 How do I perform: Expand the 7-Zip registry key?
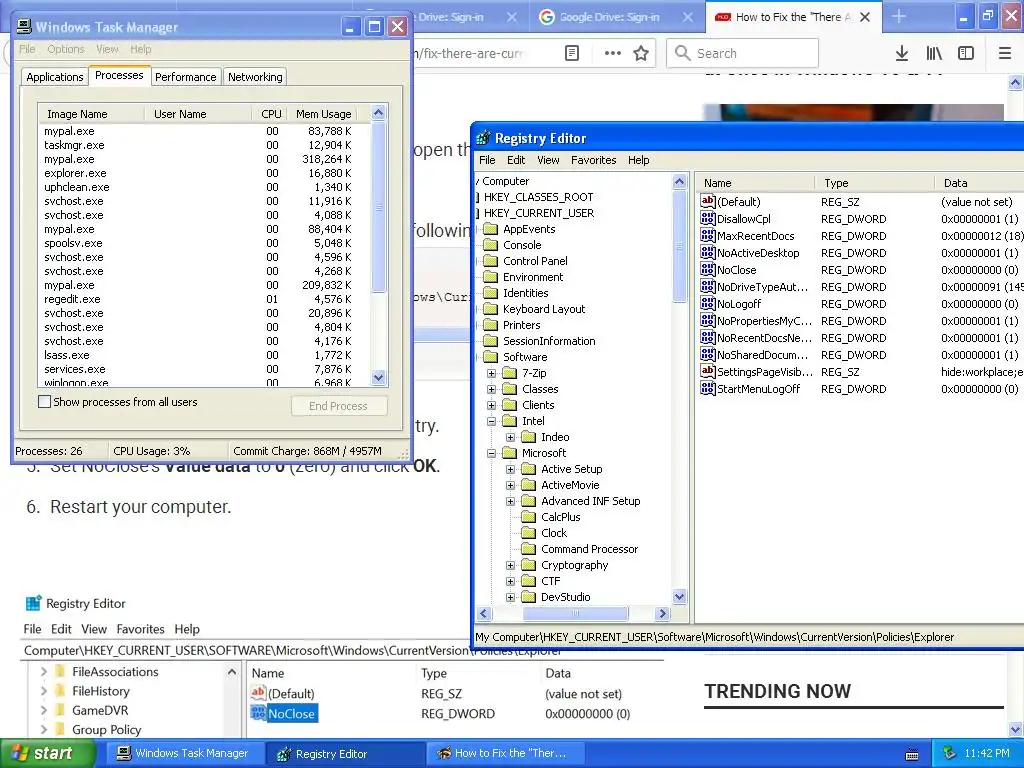tap(492, 373)
